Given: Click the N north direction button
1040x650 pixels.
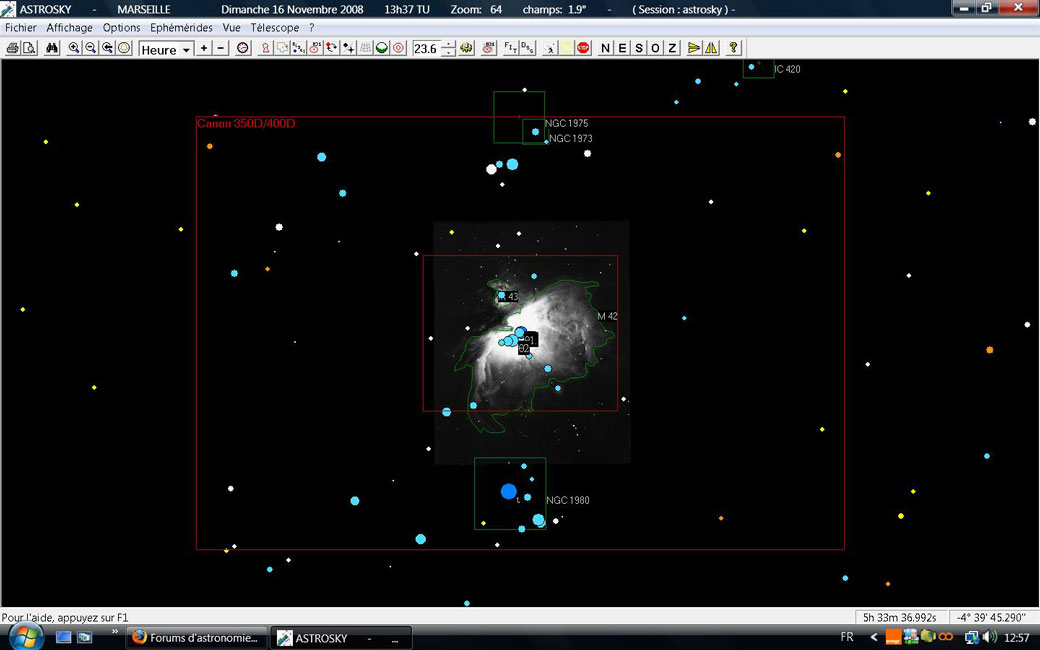Looking at the screenshot, I should point(606,48).
